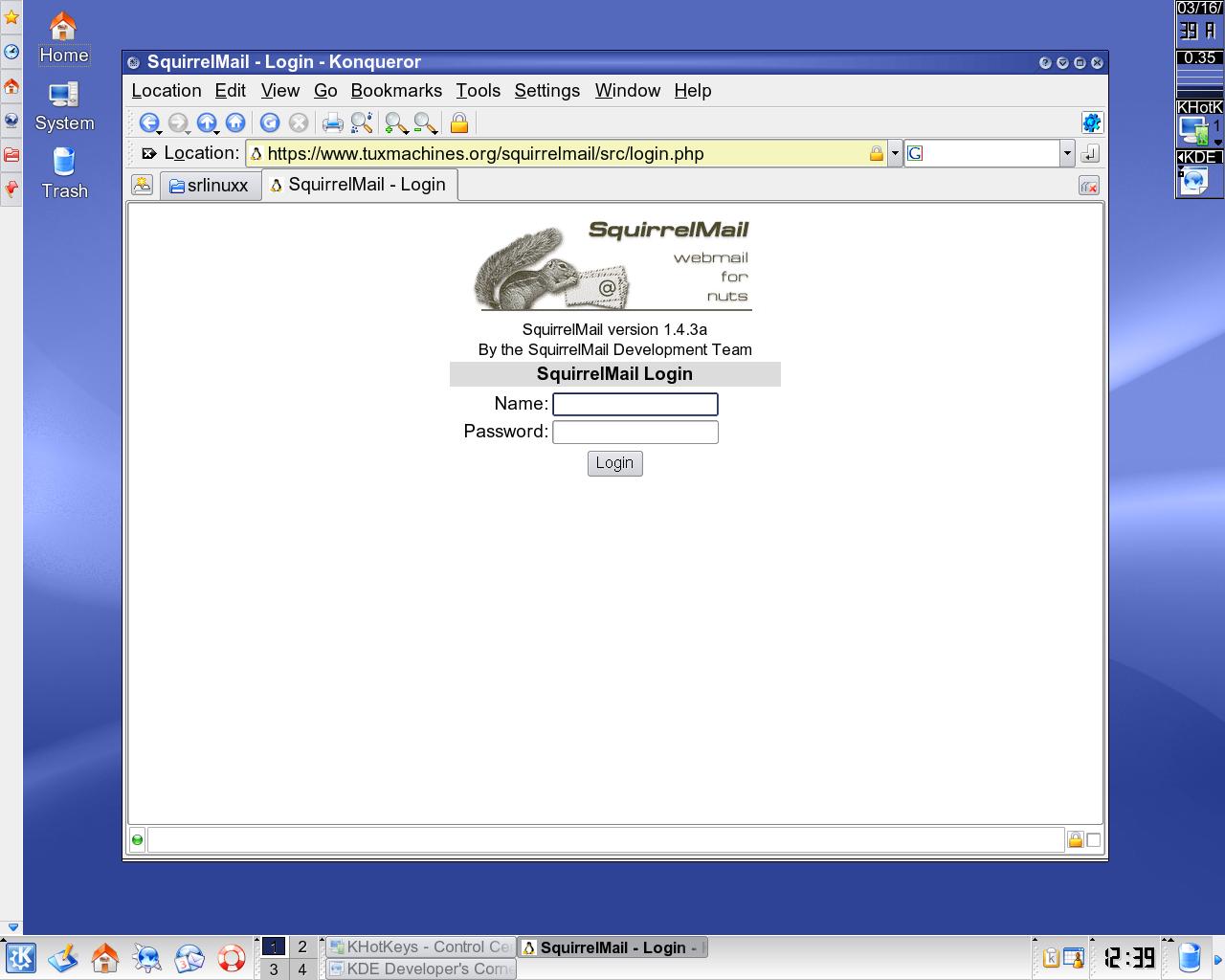Toggle the status bar checkbox
This screenshot has height=980, width=1225.
click(1094, 840)
